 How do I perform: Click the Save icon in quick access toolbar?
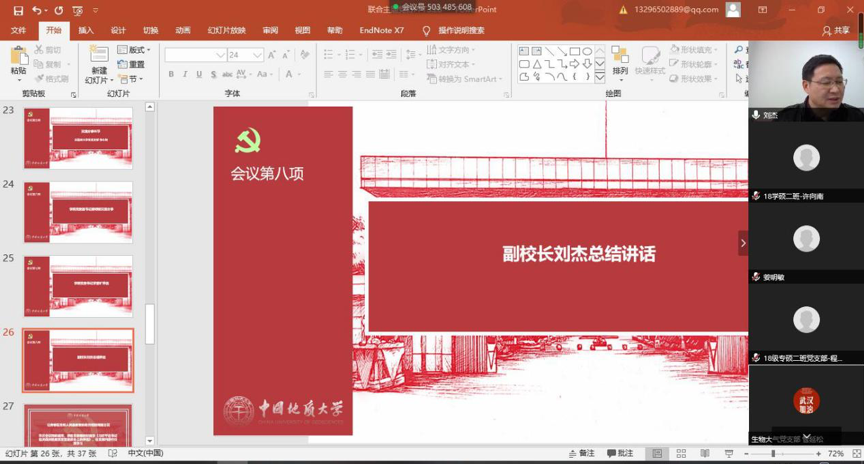click(18, 10)
